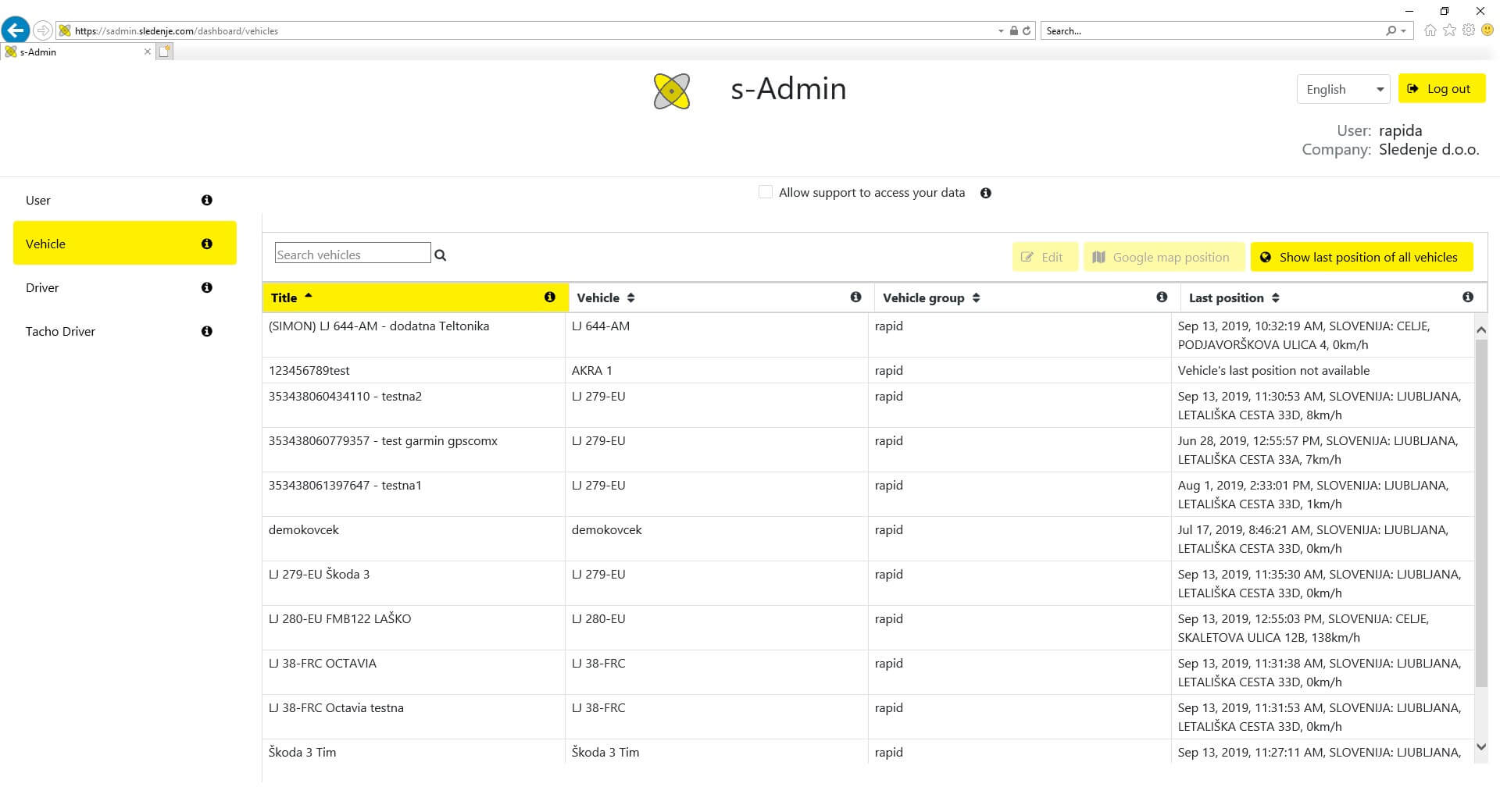Select row (SIMON) LJ 644-AM - dodatna Teltonika
The image size is (1500, 812).
click(868, 335)
